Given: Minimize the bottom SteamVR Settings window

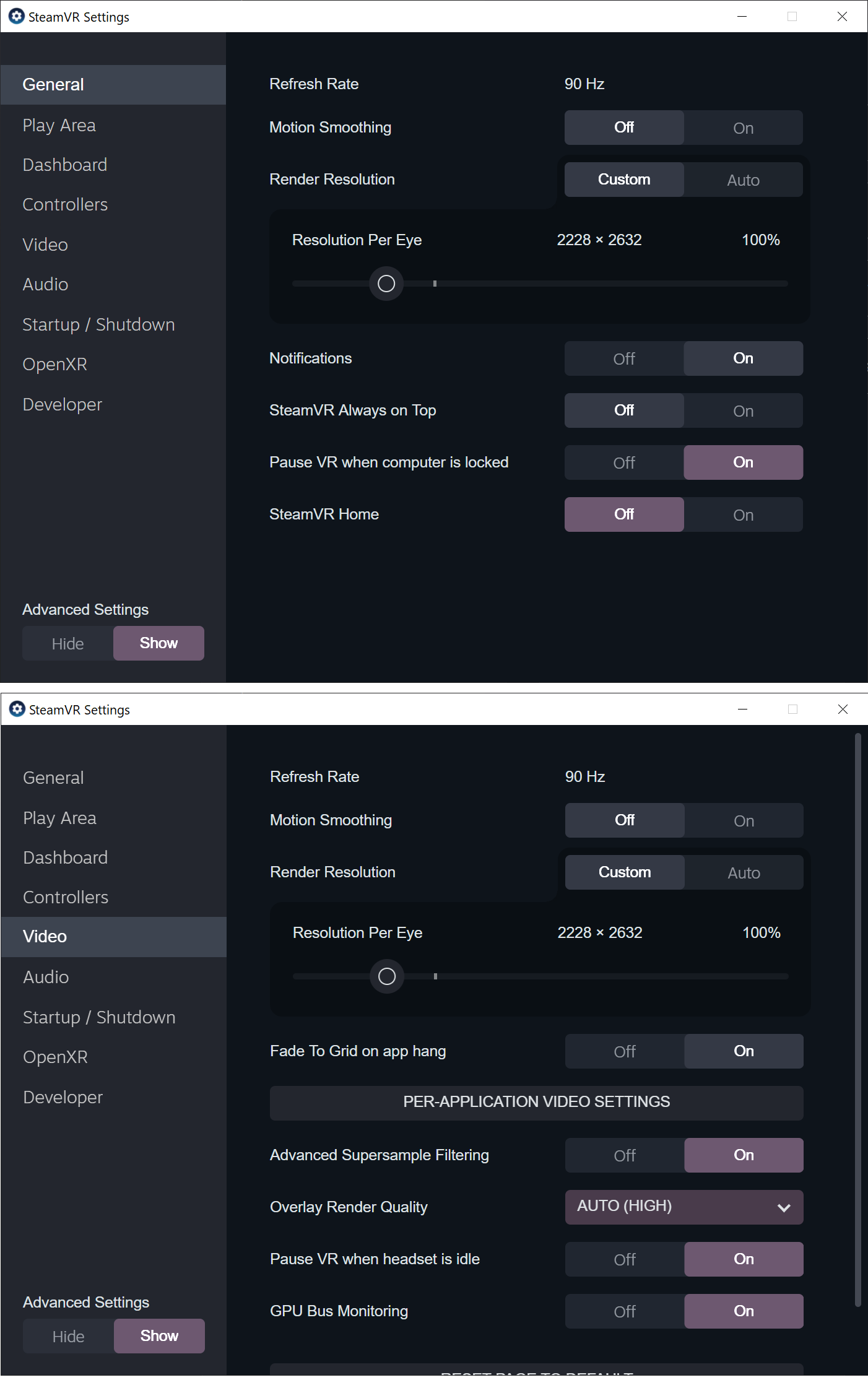Looking at the screenshot, I should (x=743, y=709).
